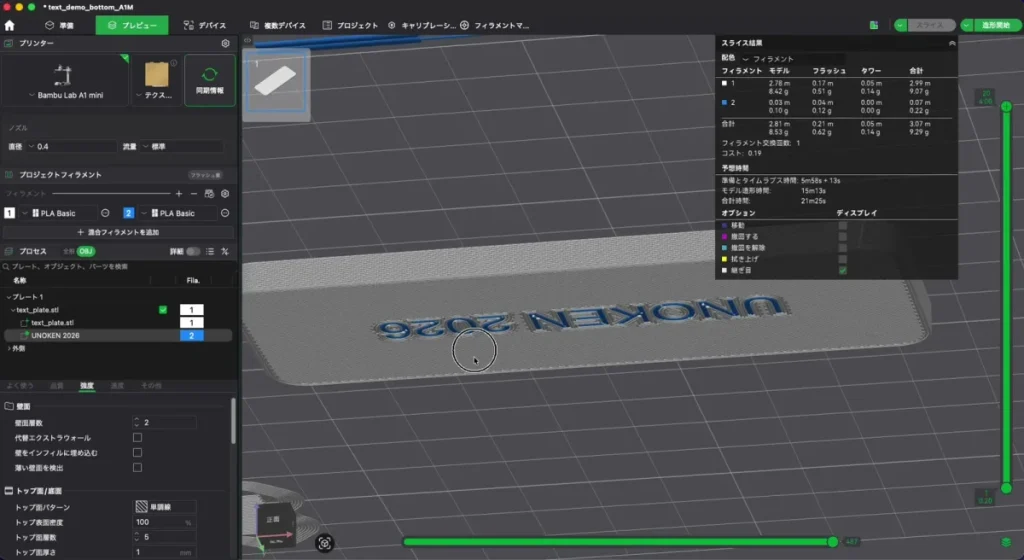Image resolution: width=1024 pixels, height=560 pixels.
Task: Click the object search field
Action: pos(118,266)
